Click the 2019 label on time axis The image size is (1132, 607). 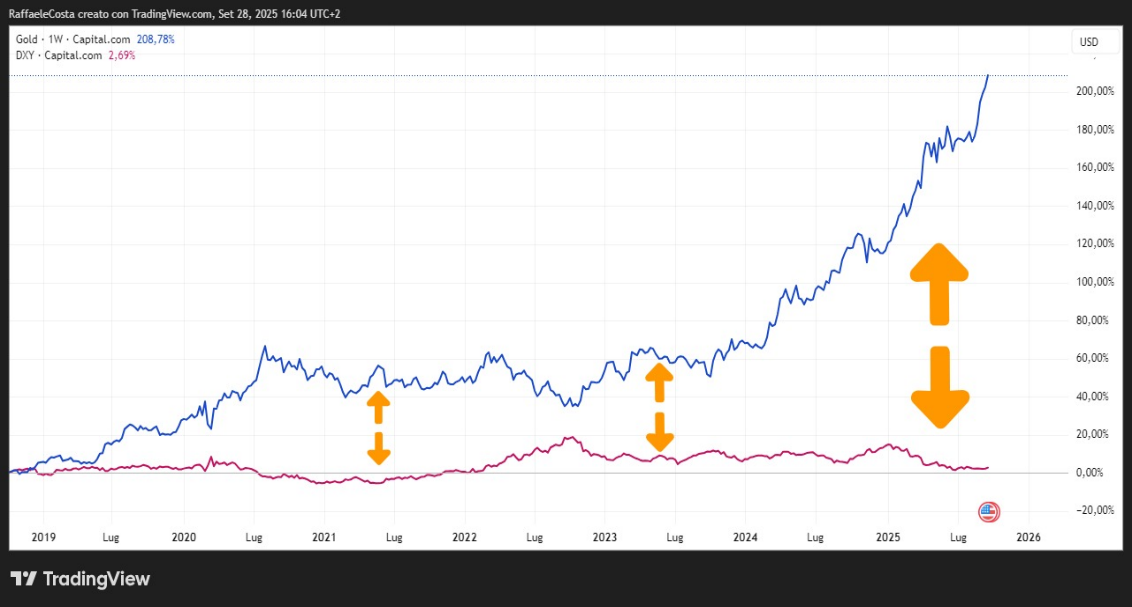click(43, 537)
